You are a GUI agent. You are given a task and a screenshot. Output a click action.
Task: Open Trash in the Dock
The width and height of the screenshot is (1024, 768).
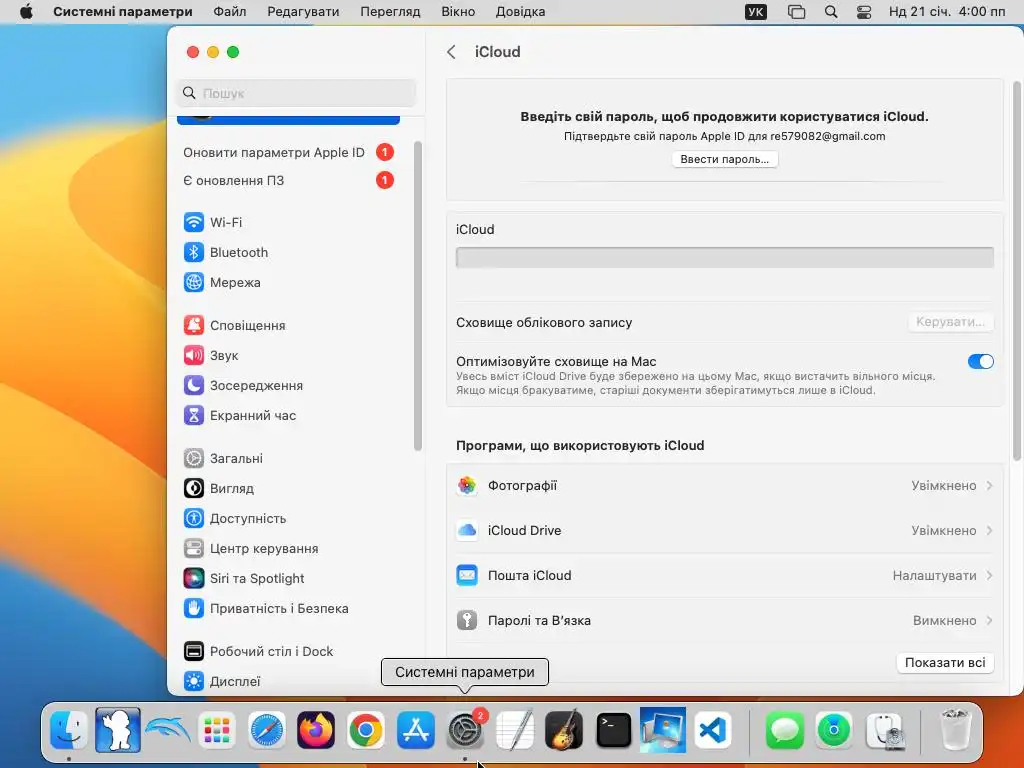955,729
